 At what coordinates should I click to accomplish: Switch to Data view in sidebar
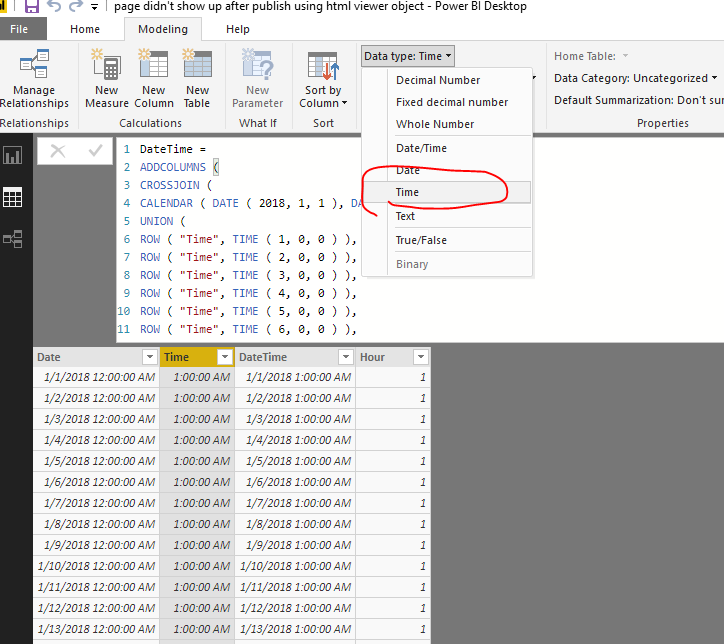click(x=12, y=198)
